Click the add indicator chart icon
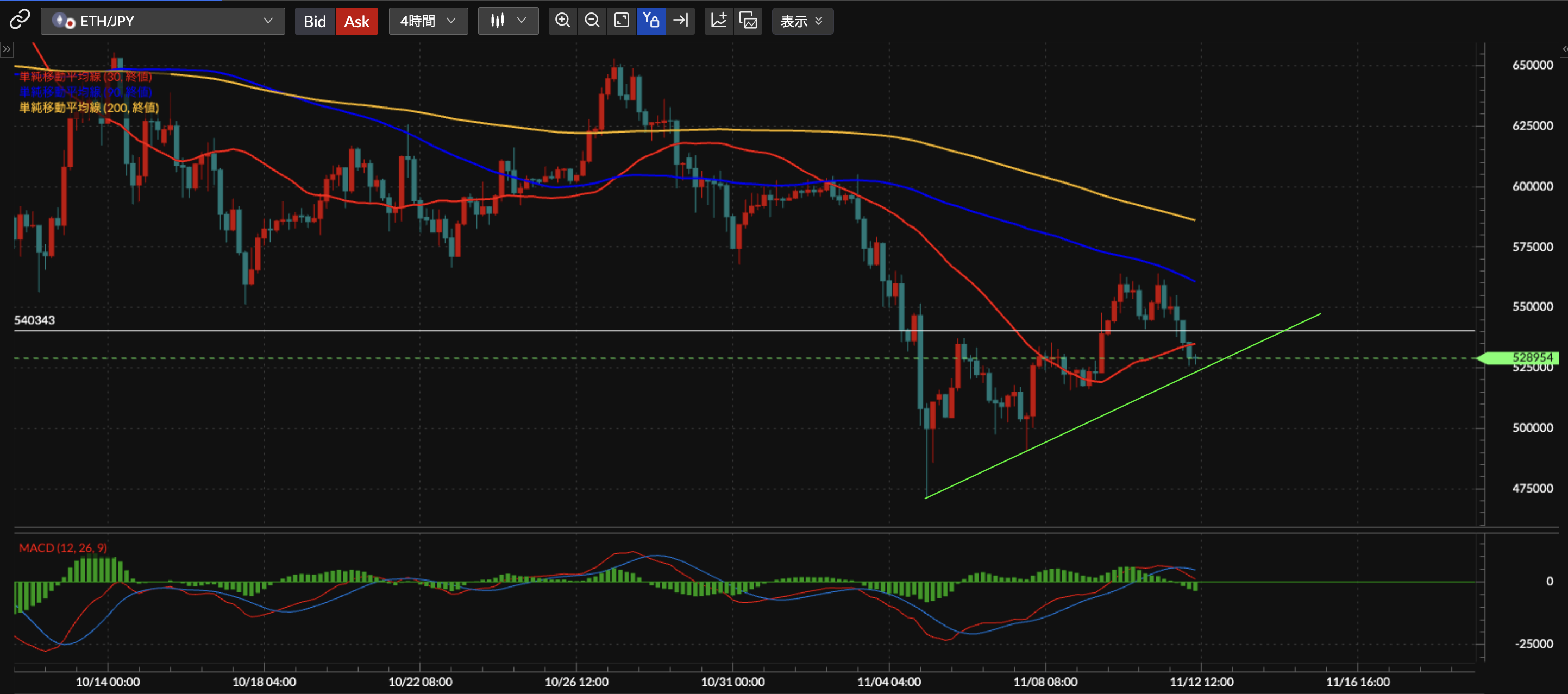Screen dimensions: 1568x694 coord(719,21)
